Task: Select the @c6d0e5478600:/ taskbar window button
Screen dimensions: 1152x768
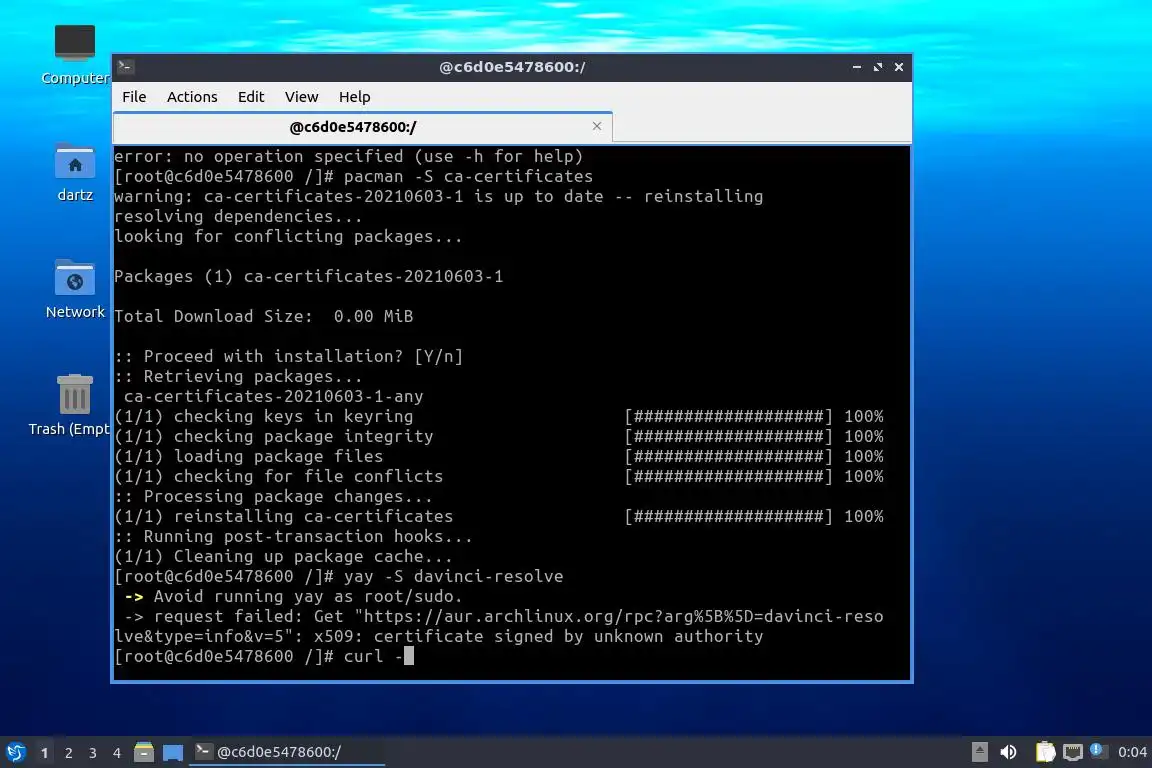Action: (287, 752)
